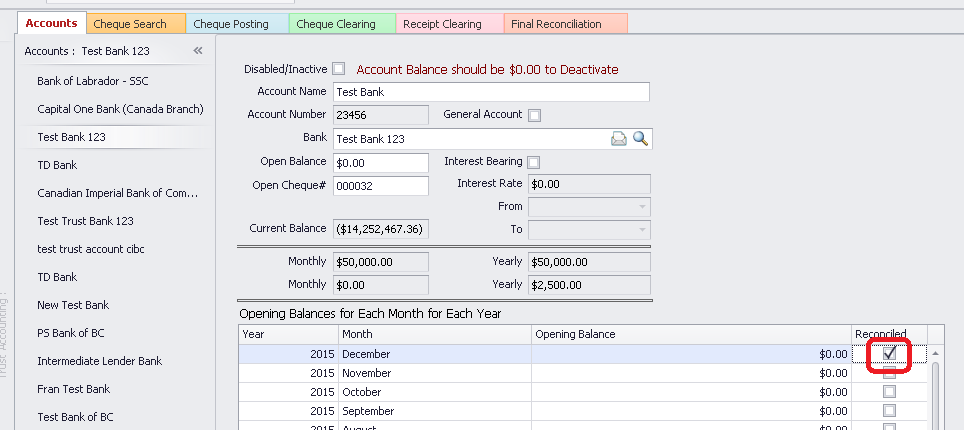Toggle the Disabled/Inactive checkbox
Screen dimensions: 964x433
[x=338, y=69]
